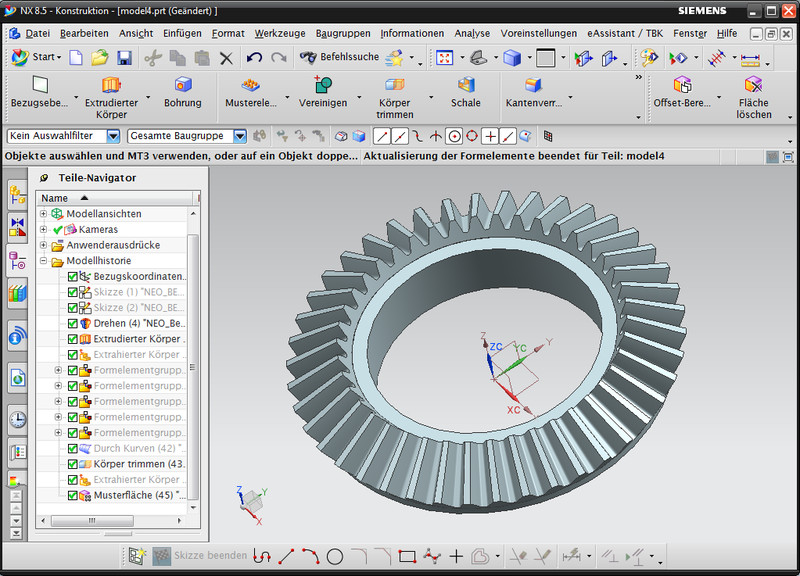This screenshot has height=576, width=800.
Task: Open the Kein Auswahlfilter dropdown
Action: 113,136
